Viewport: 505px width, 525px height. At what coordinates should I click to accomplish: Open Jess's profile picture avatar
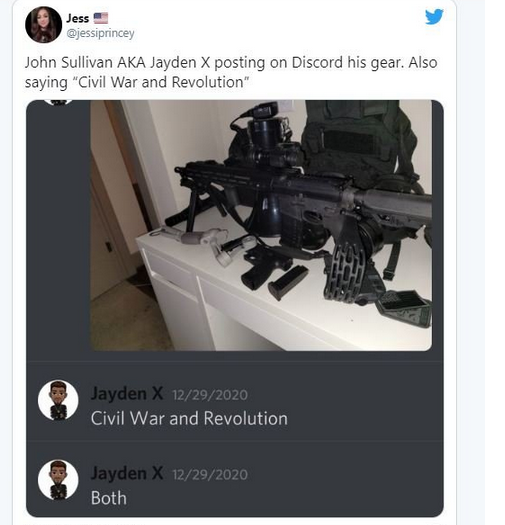(44, 24)
